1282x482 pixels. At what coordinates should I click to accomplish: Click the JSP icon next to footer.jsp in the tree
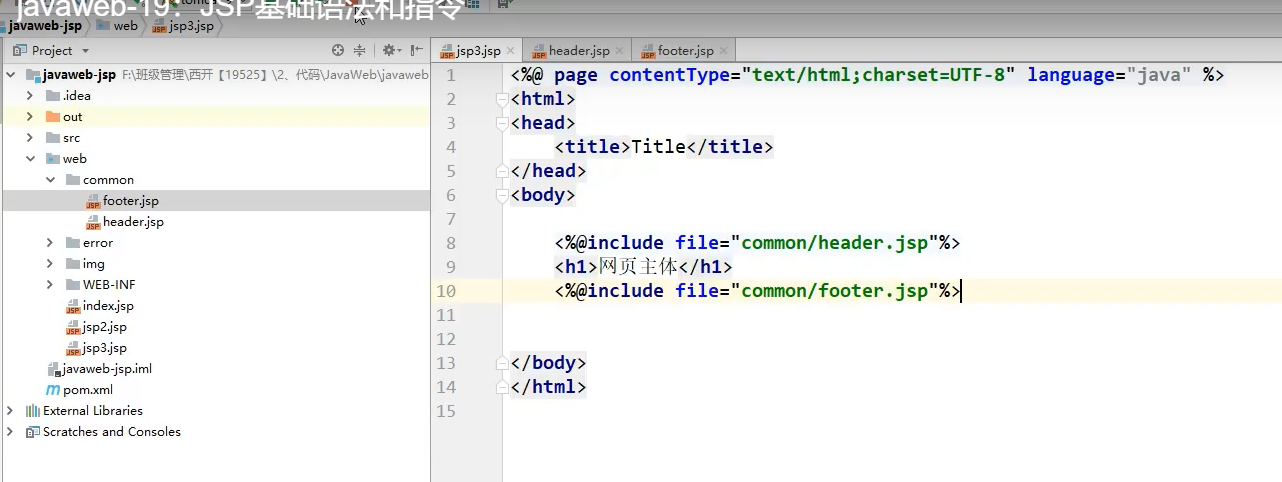coord(93,201)
